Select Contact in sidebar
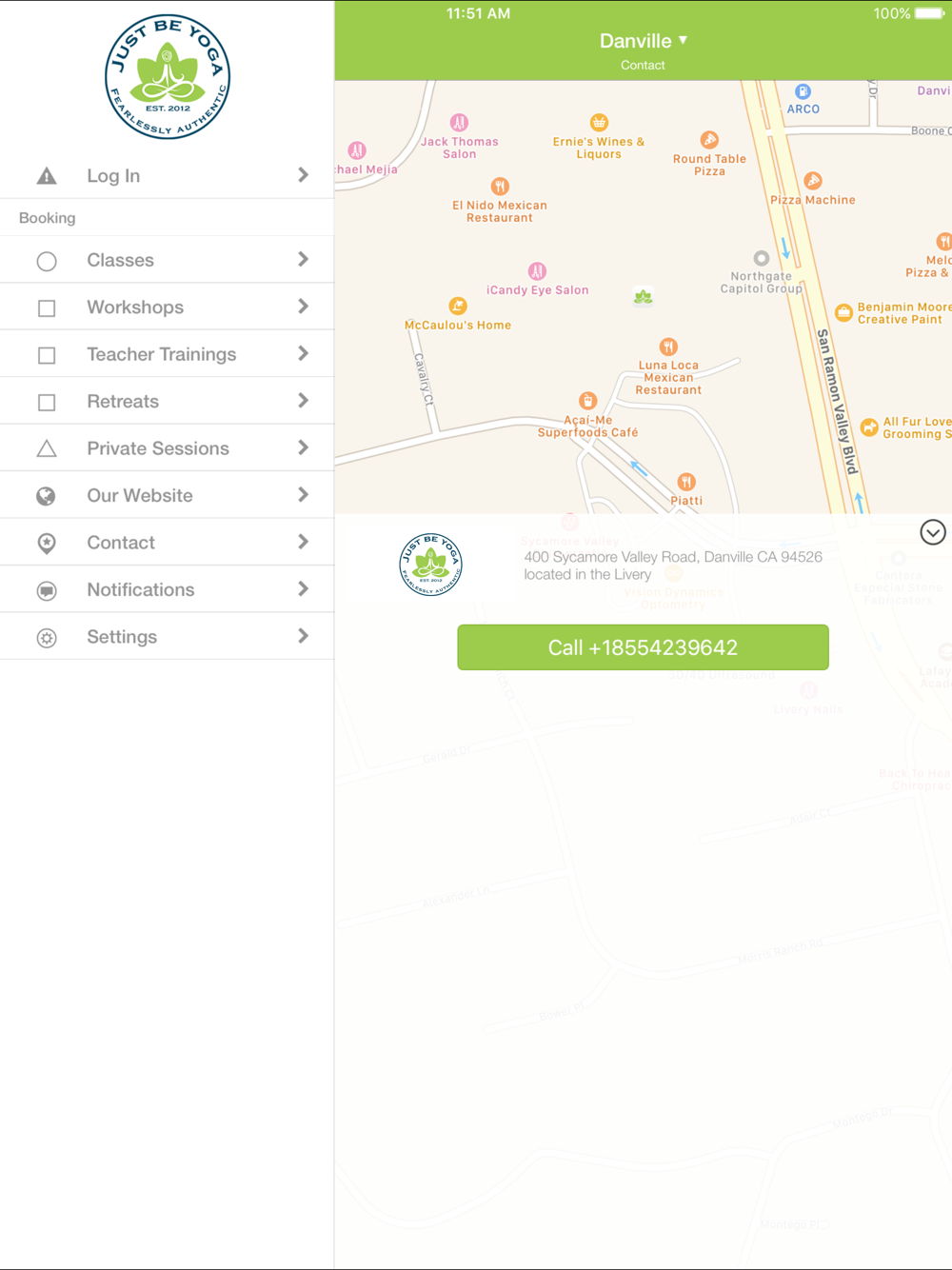This screenshot has height=1270, width=952. point(167,543)
